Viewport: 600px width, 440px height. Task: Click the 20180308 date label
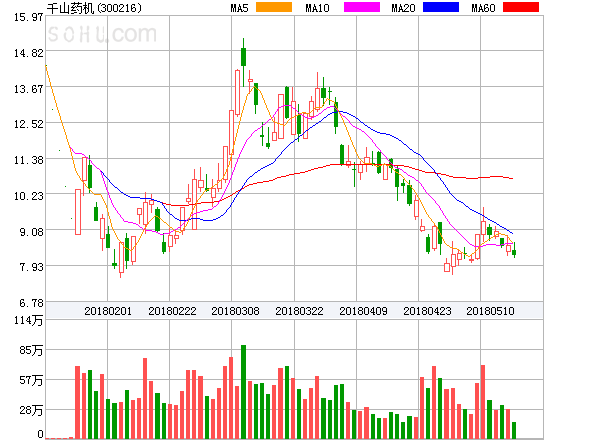(x=235, y=311)
